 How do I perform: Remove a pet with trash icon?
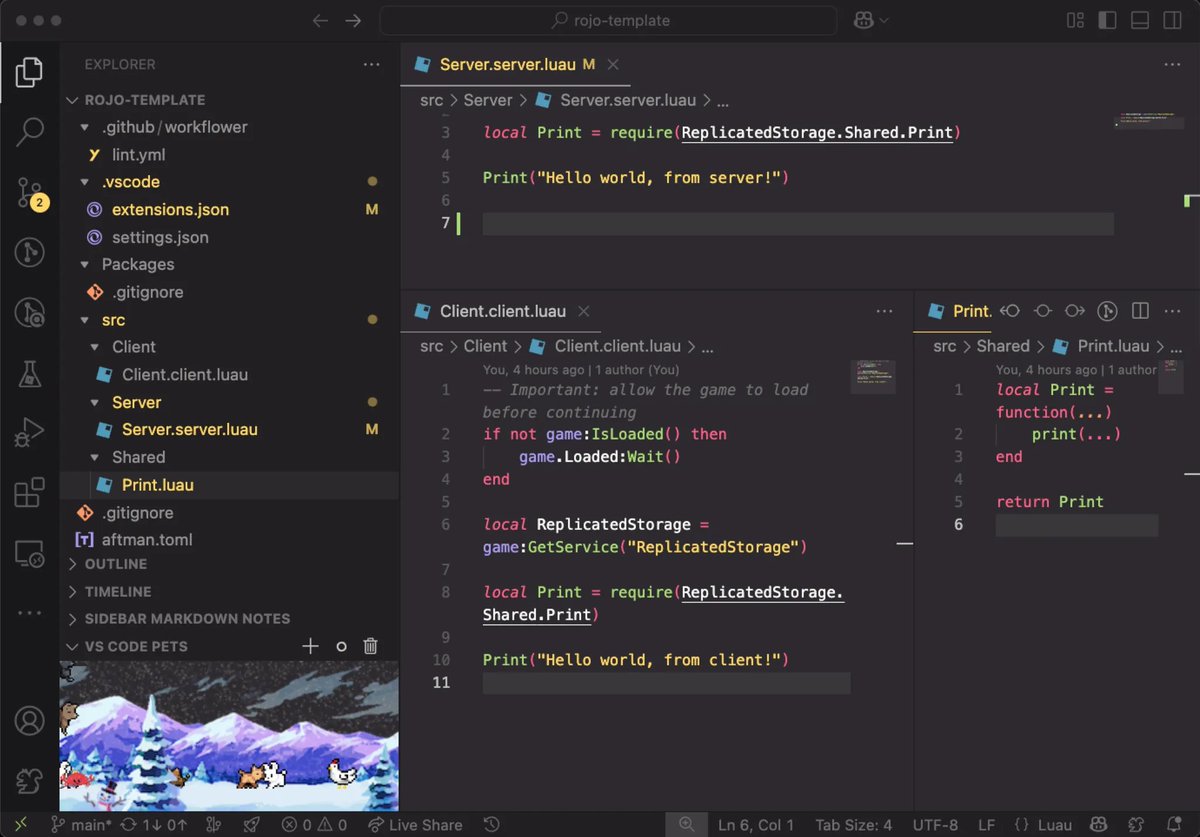point(371,646)
